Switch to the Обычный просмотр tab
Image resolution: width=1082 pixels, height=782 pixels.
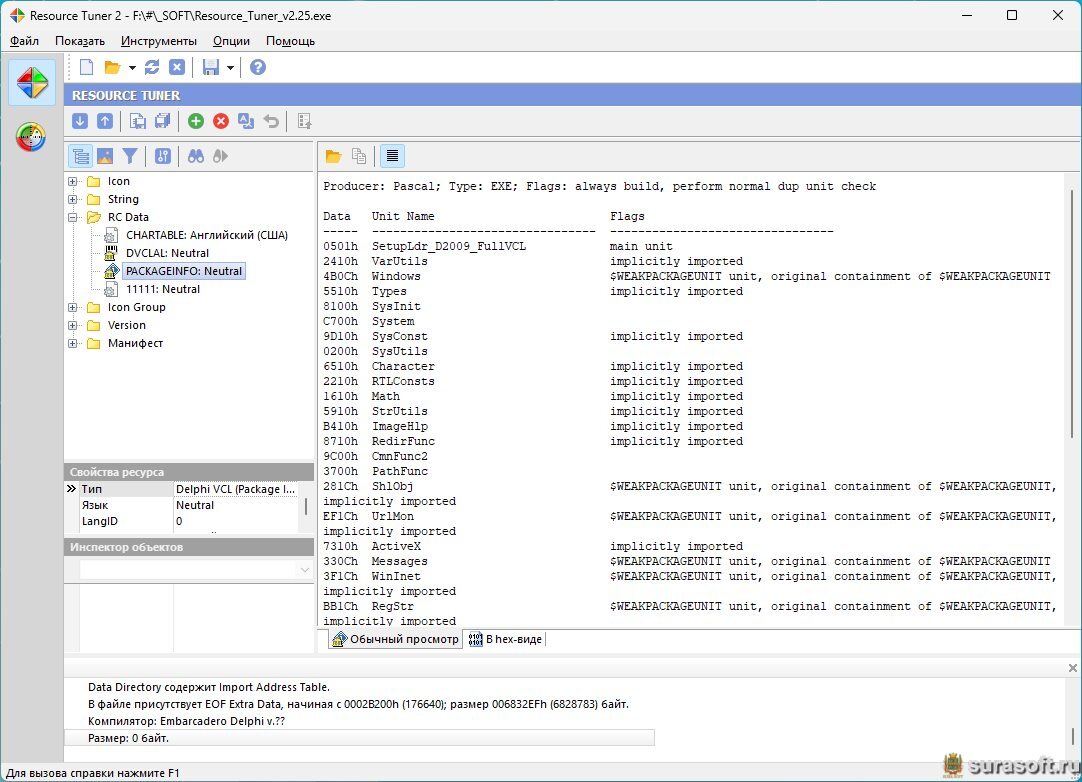395,639
